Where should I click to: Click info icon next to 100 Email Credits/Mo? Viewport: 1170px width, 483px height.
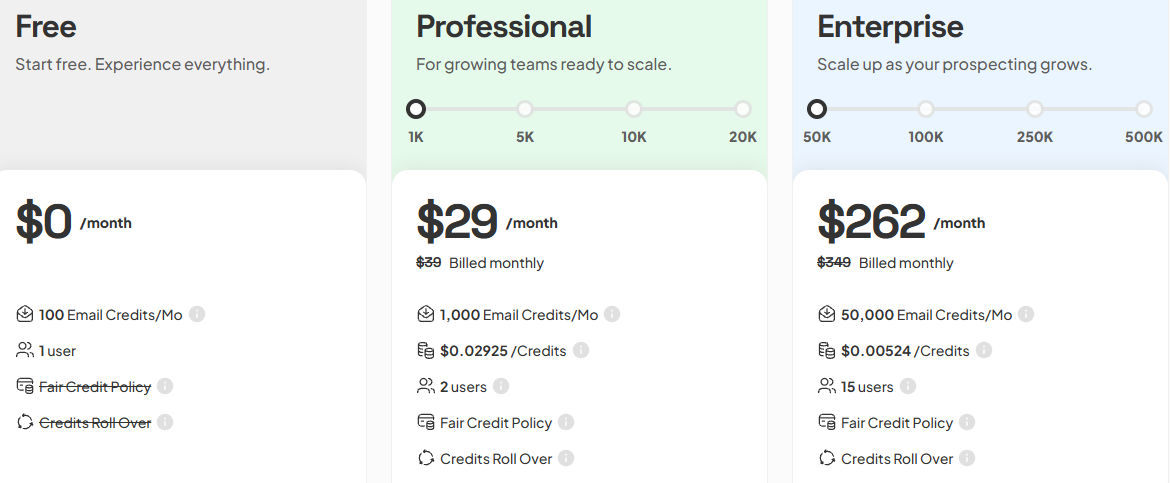click(197, 314)
